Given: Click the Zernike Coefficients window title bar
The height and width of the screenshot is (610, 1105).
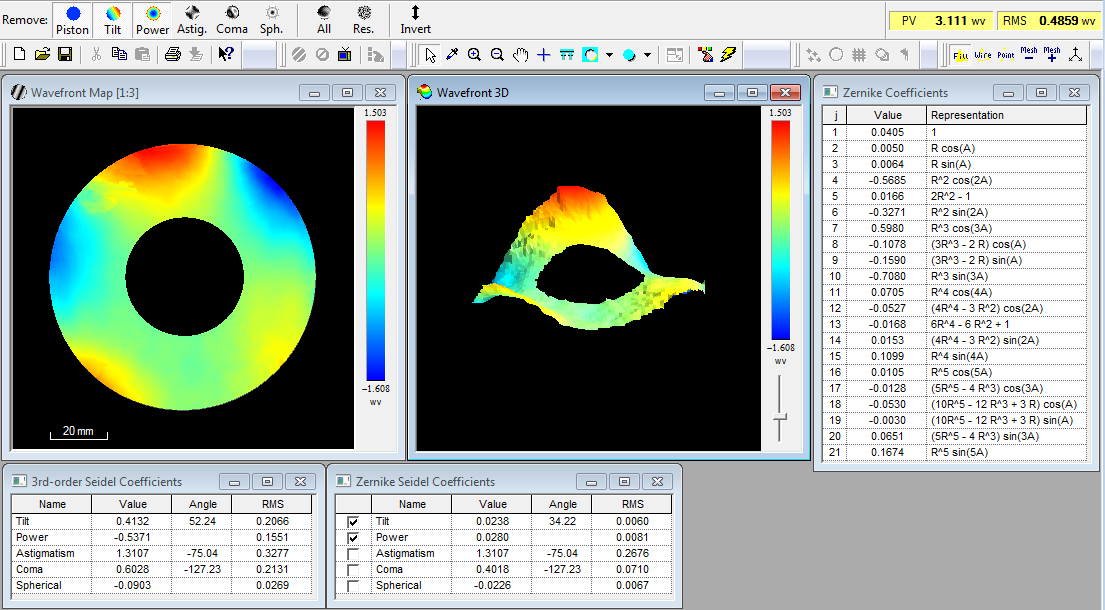Looking at the screenshot, I should (956, 92).
